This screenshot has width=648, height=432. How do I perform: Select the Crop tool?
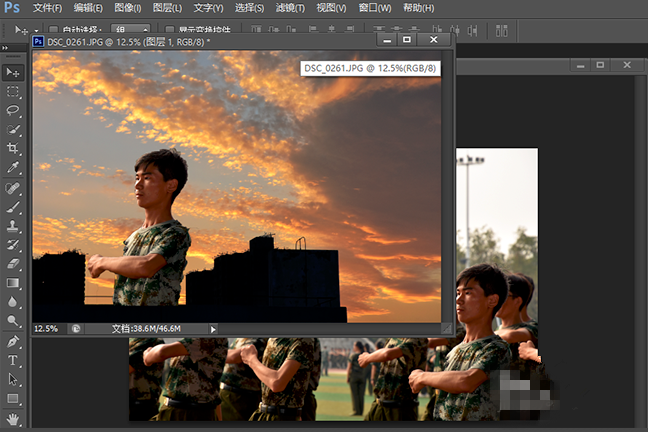point(13,148)
